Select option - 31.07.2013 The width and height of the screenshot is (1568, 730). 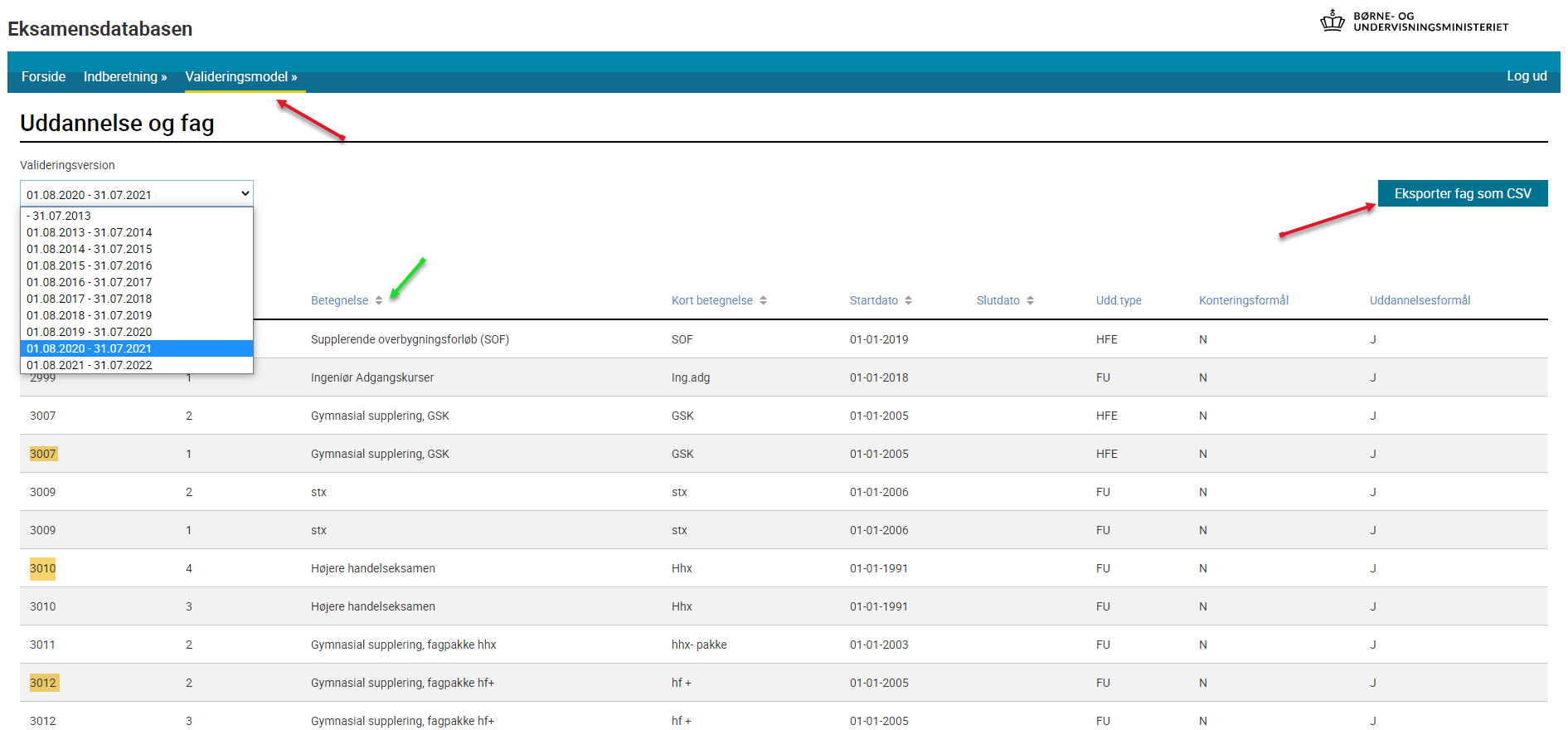(137, 216)
